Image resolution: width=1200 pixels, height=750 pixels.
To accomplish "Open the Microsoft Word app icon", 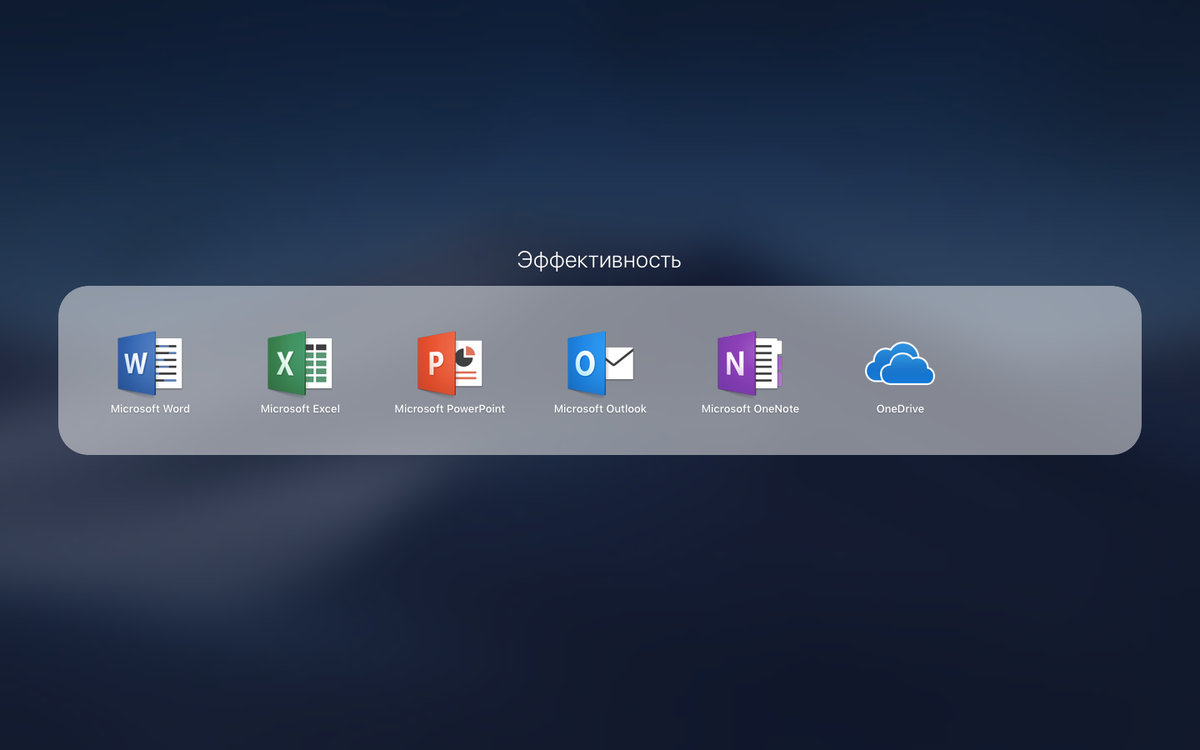I will [x=150, y=363].
